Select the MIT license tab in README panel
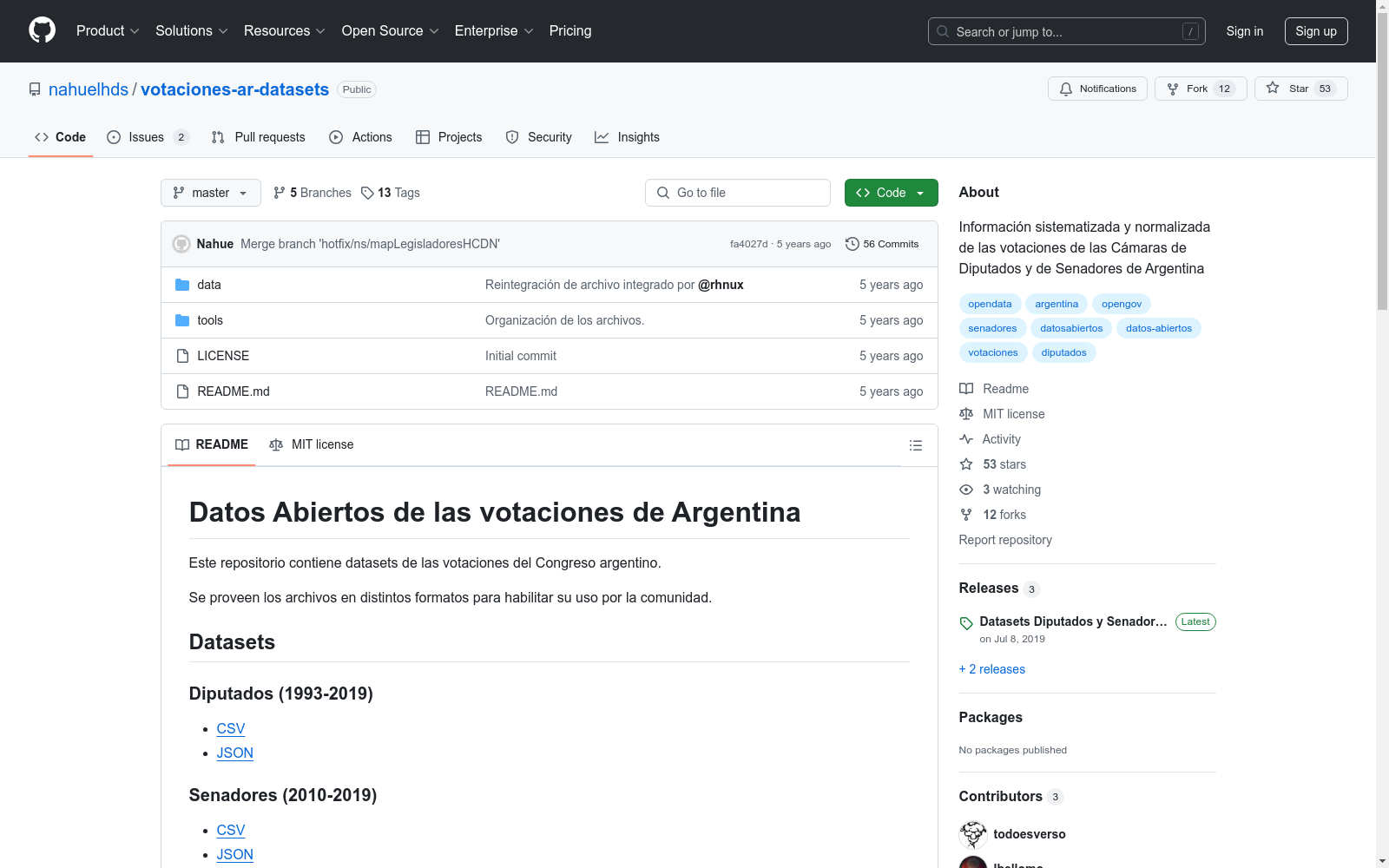Image resolution: width=1389 pixels, height=868 pixels. [312, 444]
